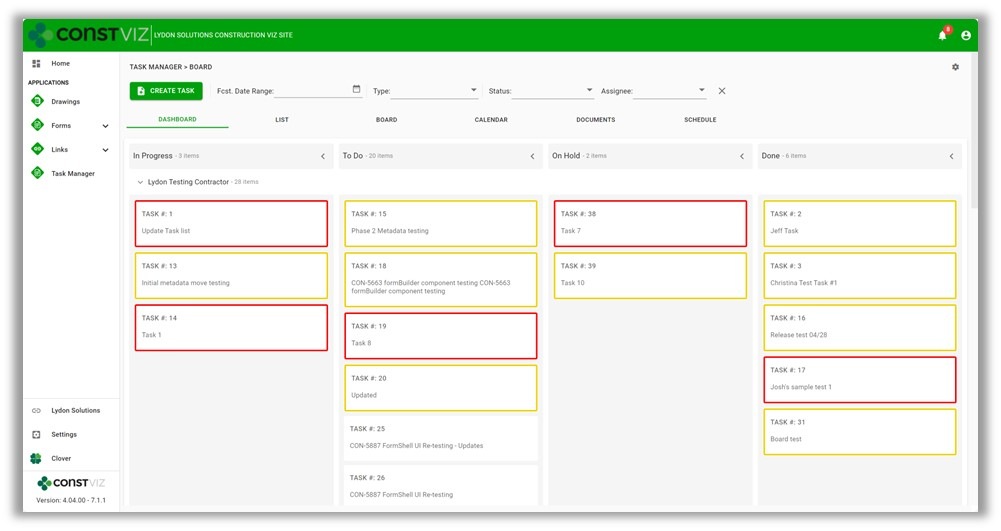
Task: Expand the Links sidebar menu
Action: [x=105, y=150]
